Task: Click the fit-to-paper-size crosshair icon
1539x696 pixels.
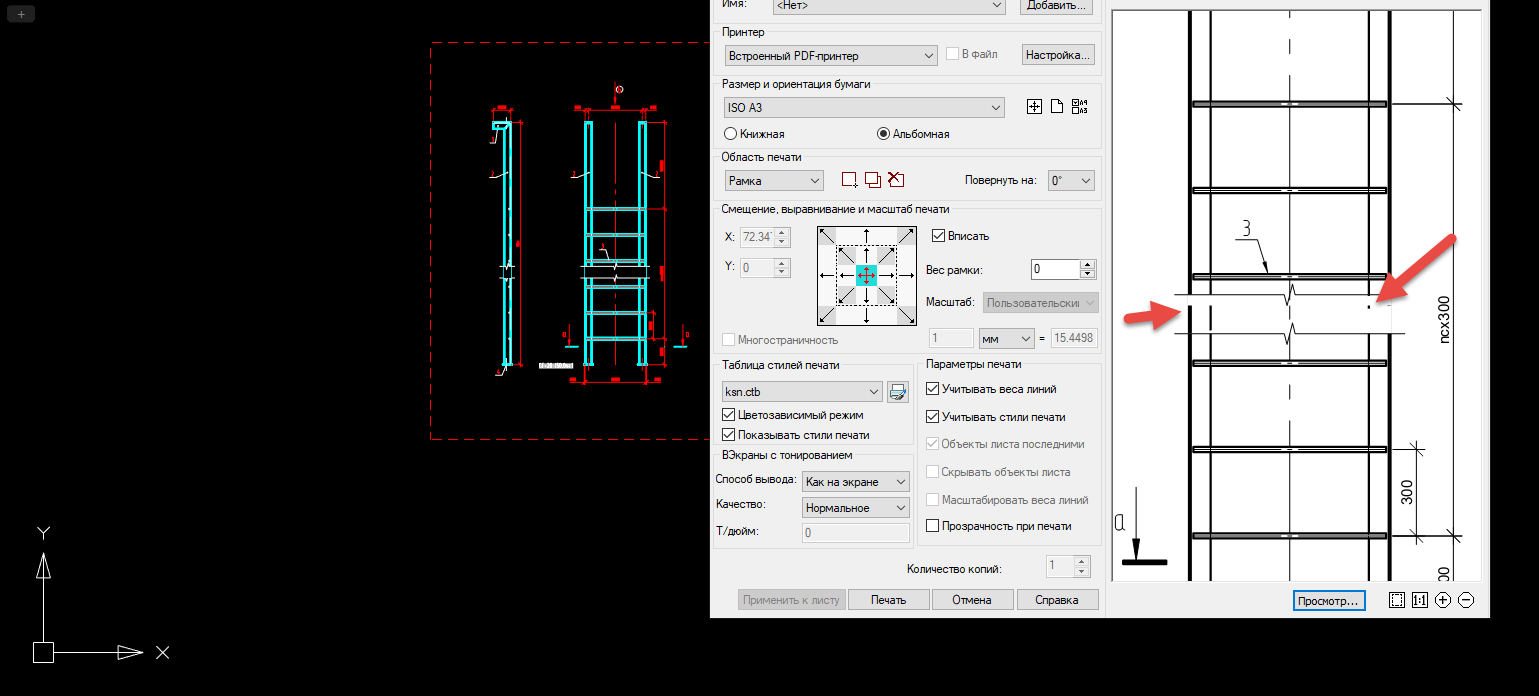Action: tap(1035, 107)
